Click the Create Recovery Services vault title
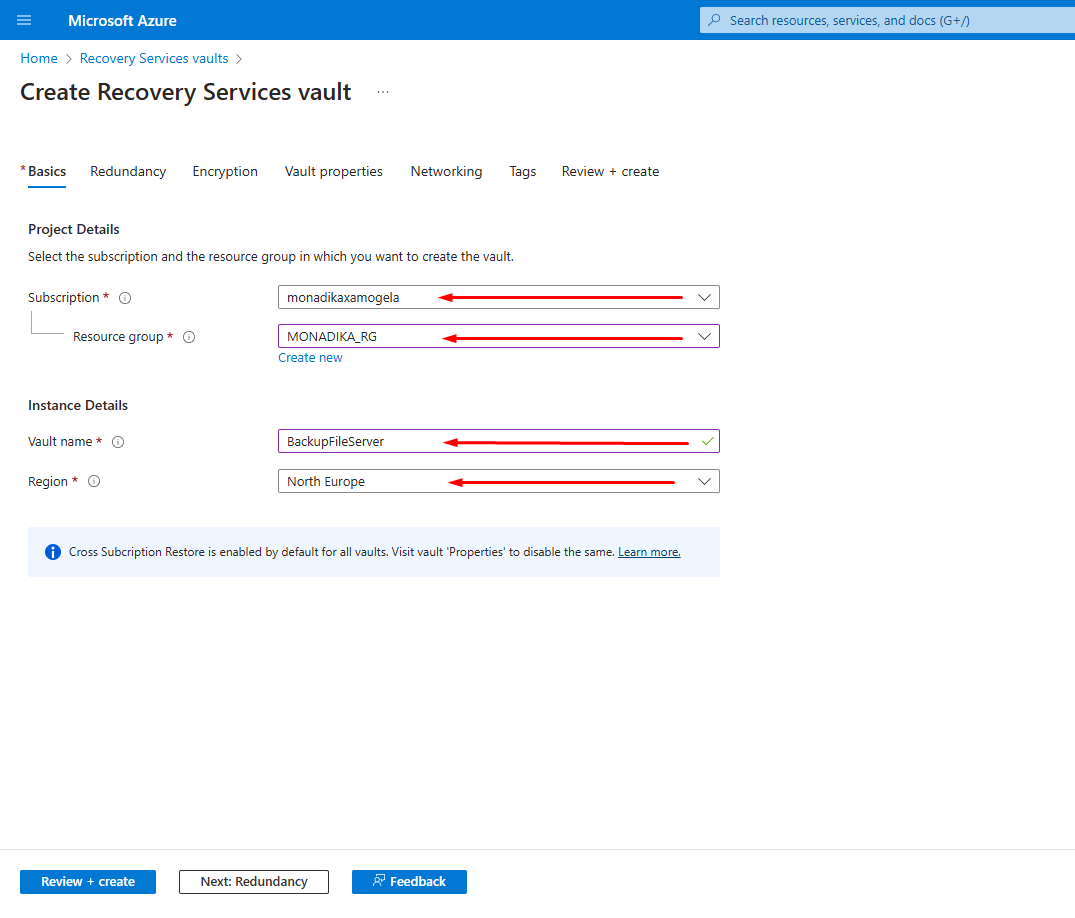 tap(186, 92)
